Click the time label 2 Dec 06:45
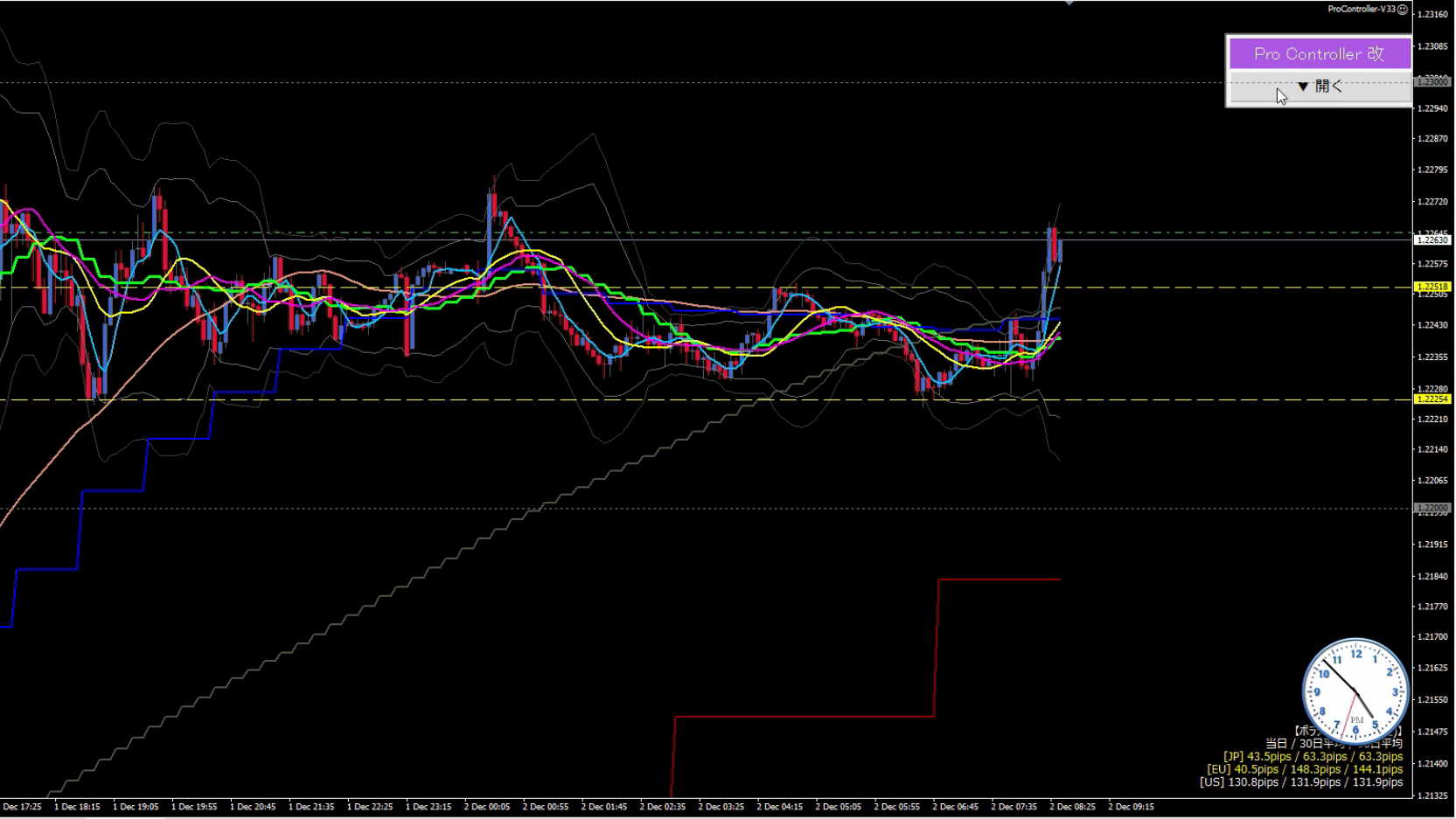 tap(956, 807)
